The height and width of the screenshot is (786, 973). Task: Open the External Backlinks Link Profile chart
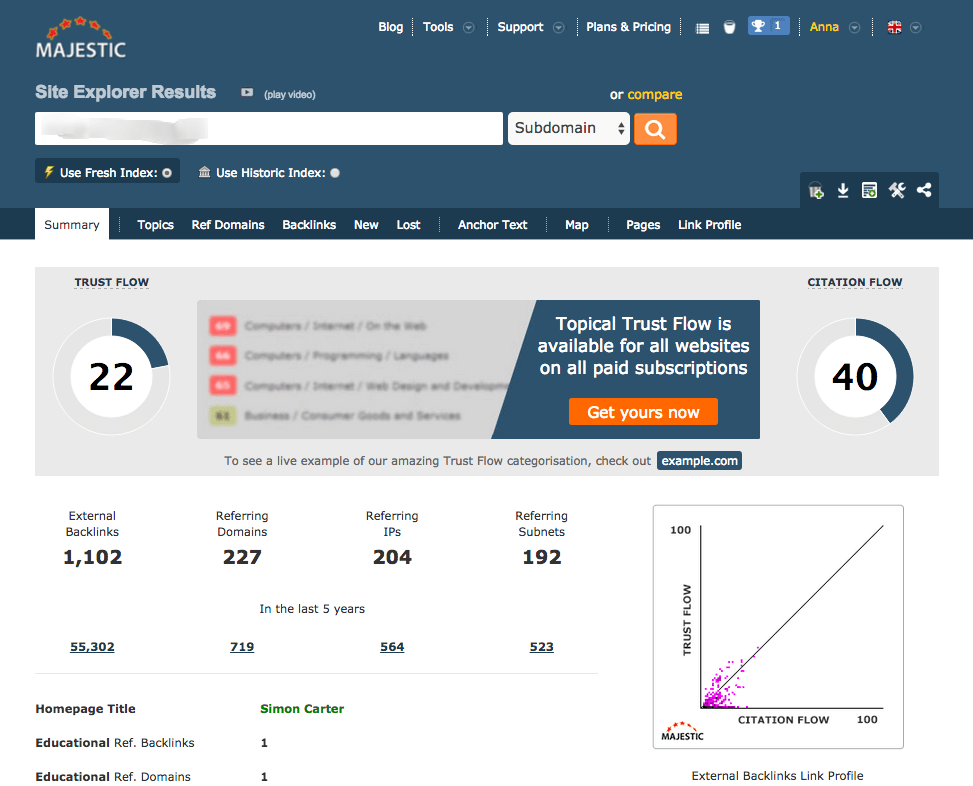pos(778,627)
